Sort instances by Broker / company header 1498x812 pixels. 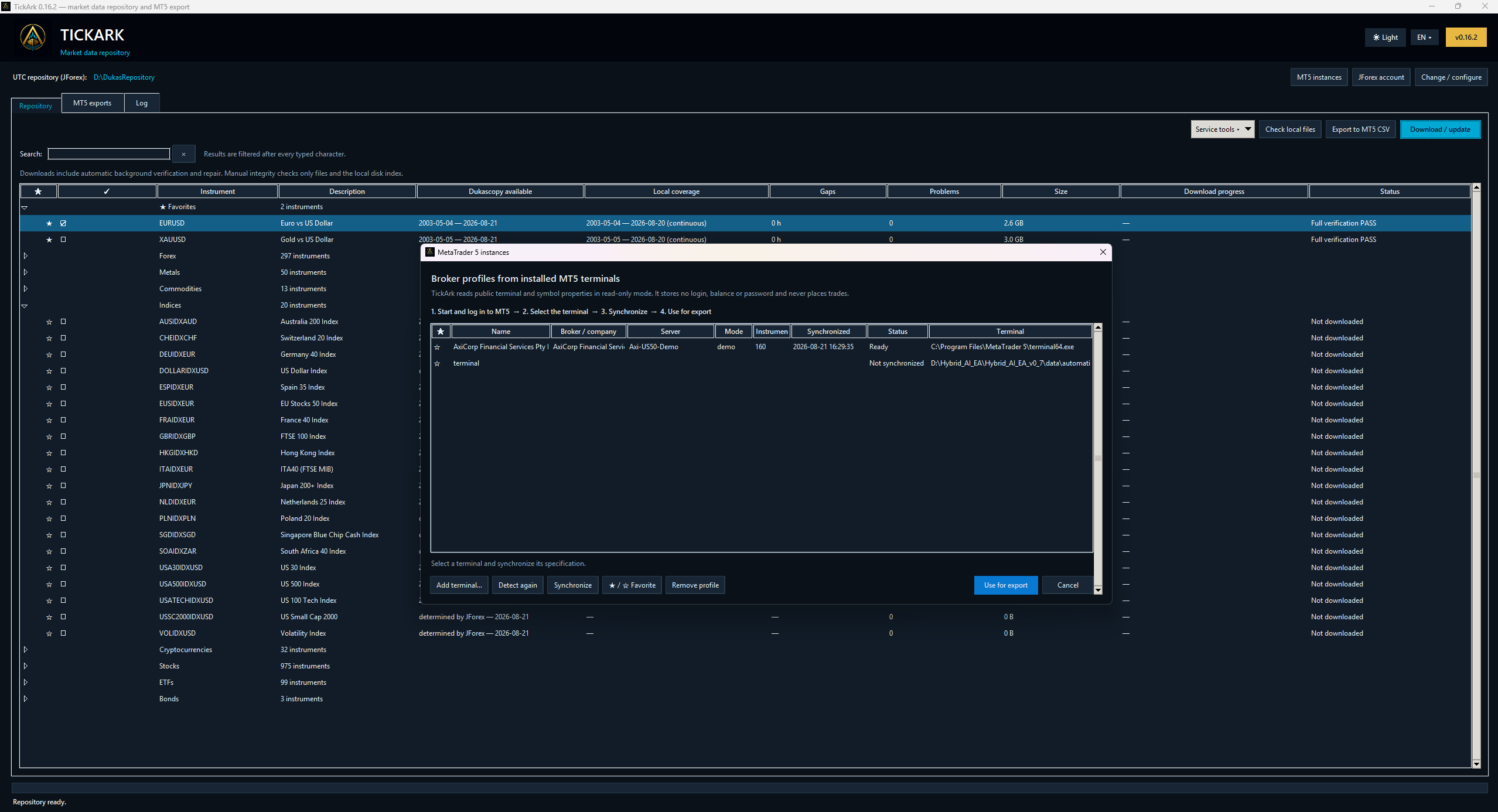tap(588, 332)
